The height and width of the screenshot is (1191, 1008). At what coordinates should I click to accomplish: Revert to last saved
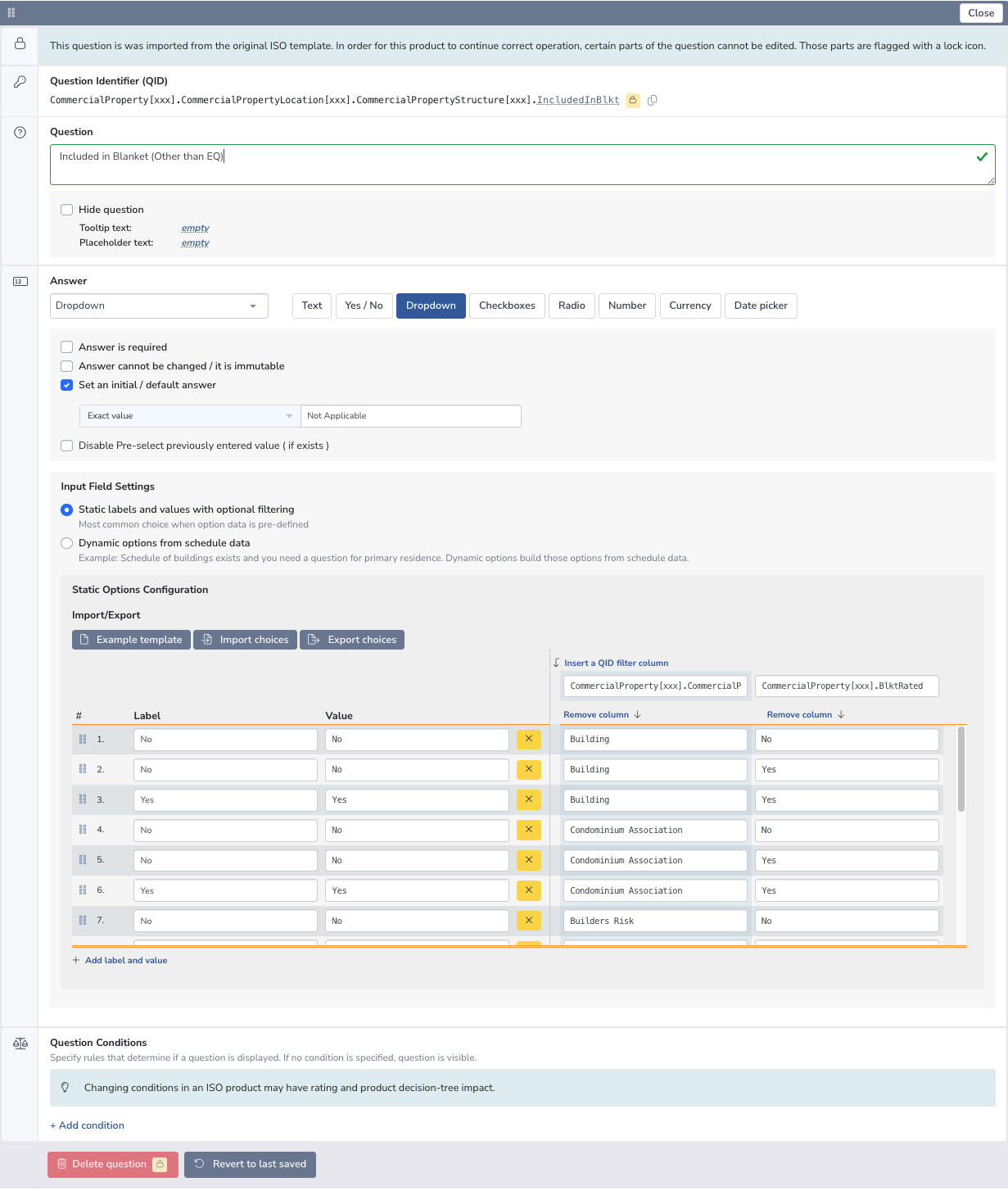(250, 1165)
